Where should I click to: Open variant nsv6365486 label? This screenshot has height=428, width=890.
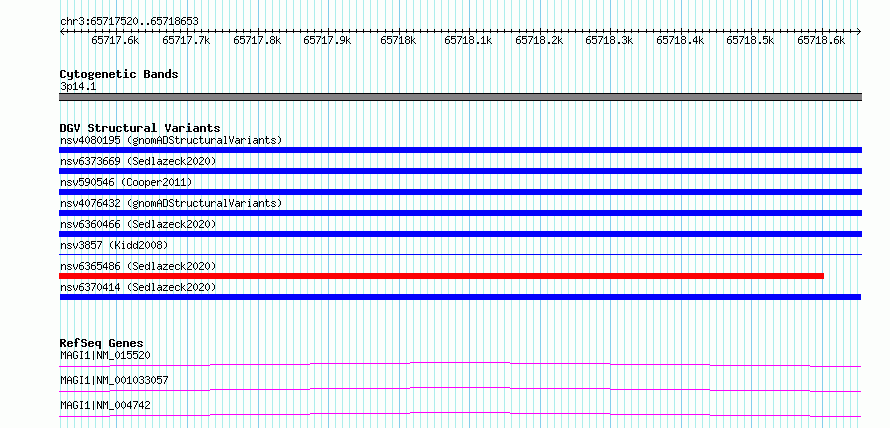point(138,266)
